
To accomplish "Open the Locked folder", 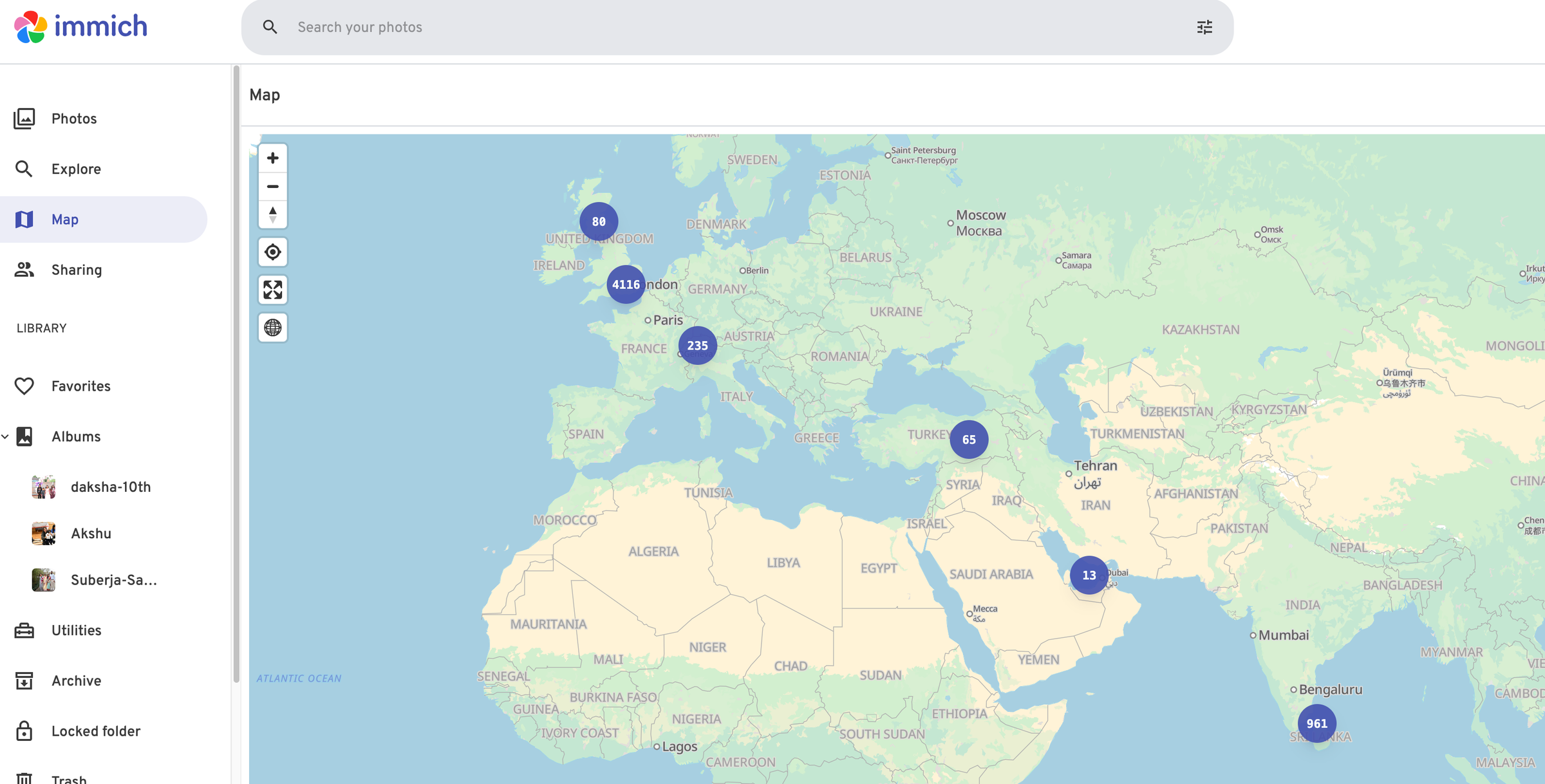I will (x=96, y=731).
